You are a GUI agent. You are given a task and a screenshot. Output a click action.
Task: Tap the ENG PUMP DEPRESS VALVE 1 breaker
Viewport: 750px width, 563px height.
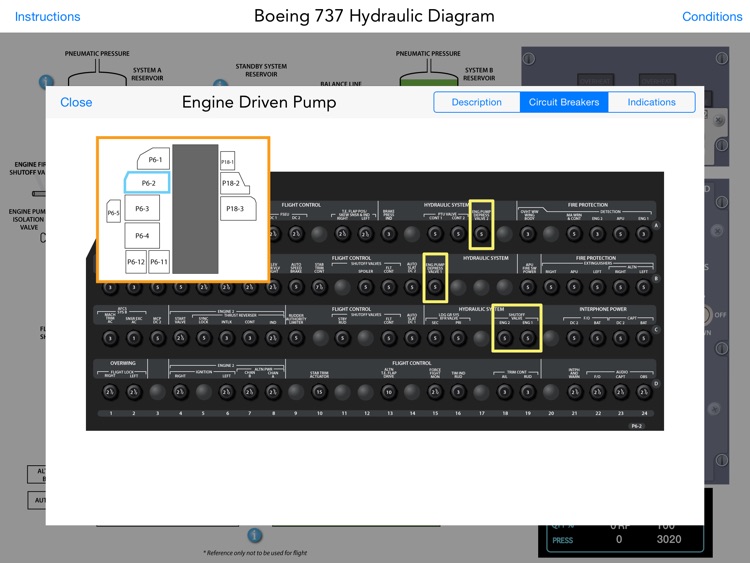point(435,287)
